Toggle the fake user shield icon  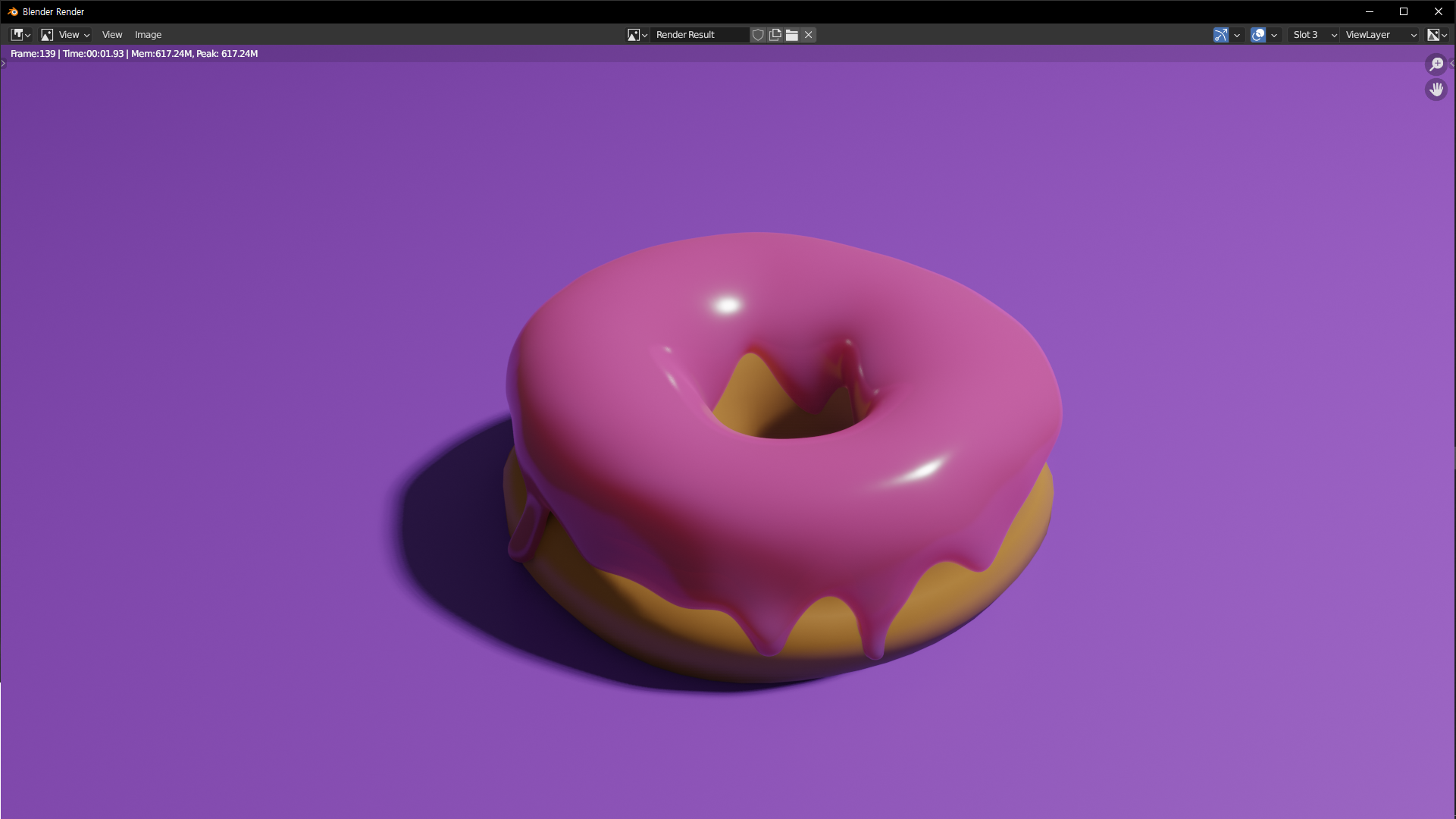pyautogui.click(x=758, y=35)
